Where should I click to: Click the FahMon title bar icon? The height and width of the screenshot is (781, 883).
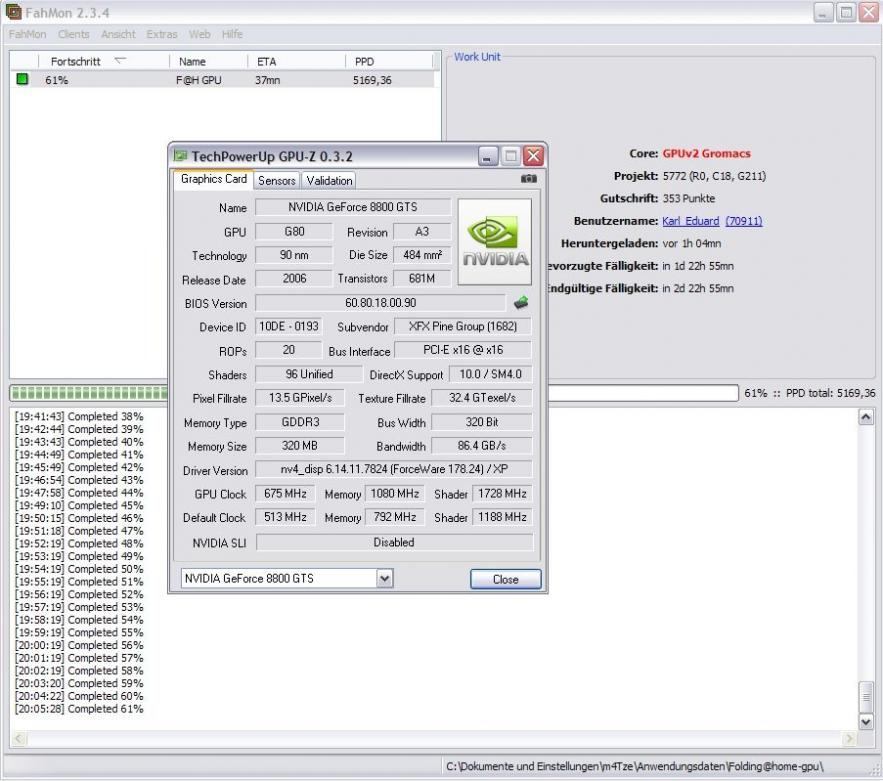12,12
